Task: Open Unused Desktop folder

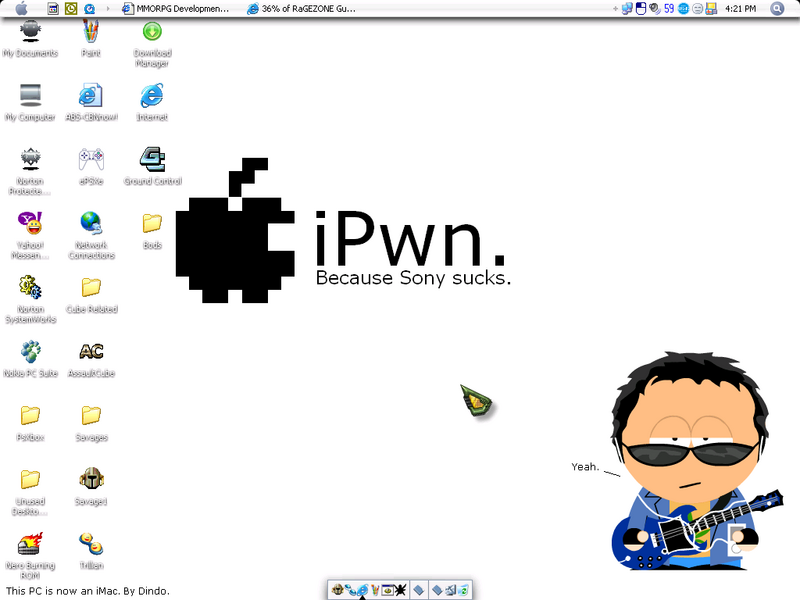Action: (x=30, y=491)
